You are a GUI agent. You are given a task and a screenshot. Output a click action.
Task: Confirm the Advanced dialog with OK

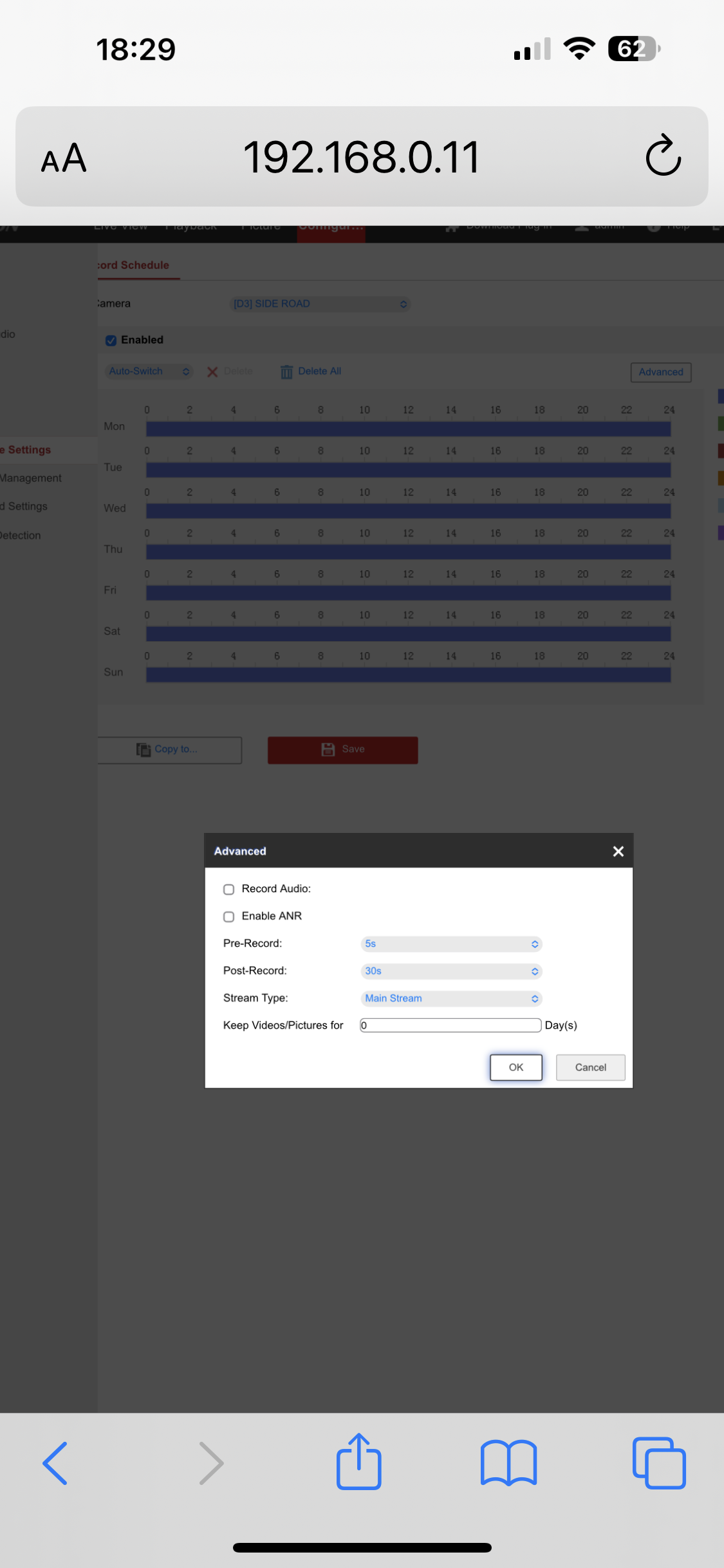[x=515, y=1067]
